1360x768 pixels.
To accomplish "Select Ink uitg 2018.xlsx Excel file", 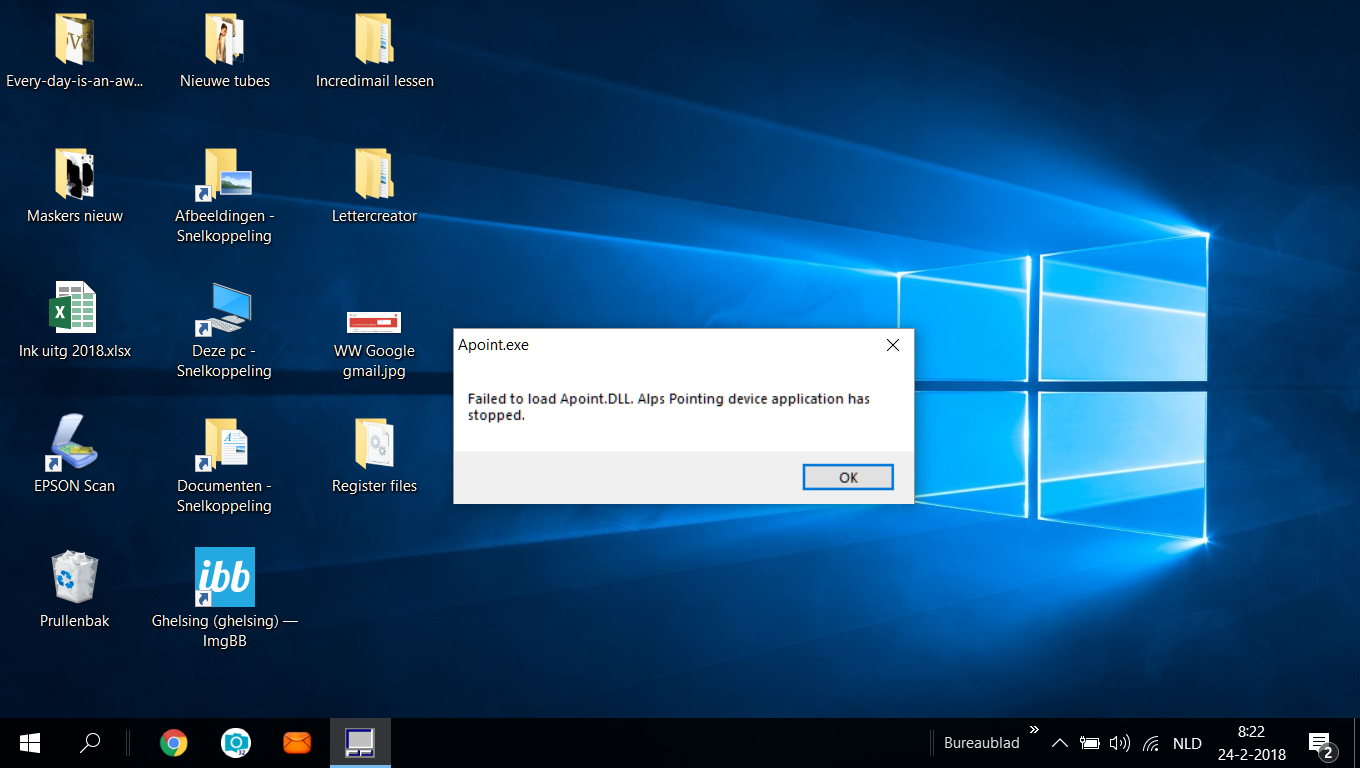I will [75, 307].
